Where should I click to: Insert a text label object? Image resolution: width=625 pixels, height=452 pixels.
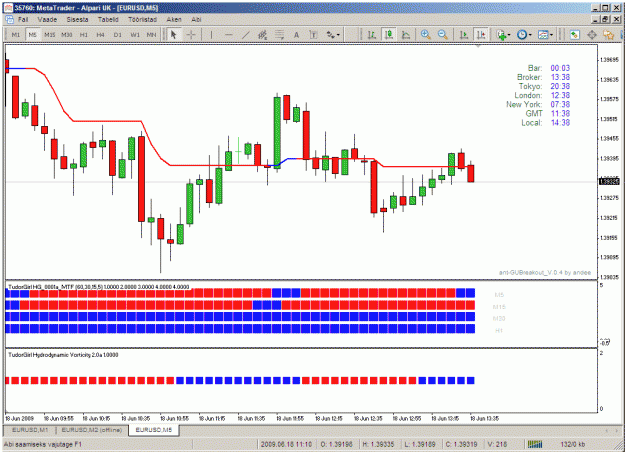click(314, 35)
